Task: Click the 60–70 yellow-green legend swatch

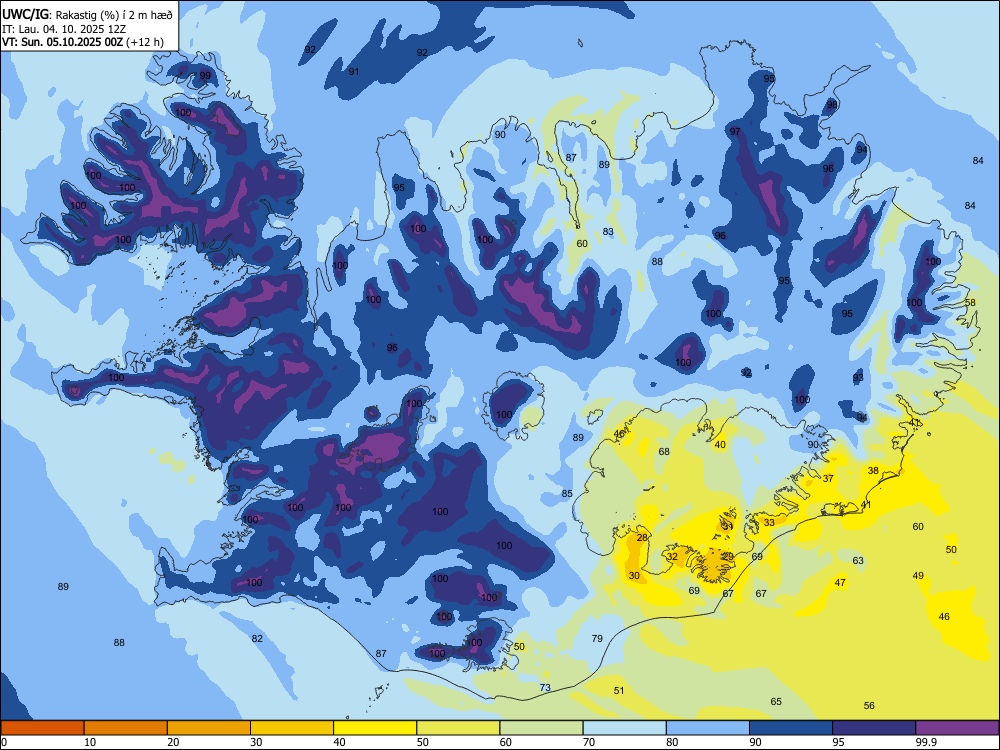Action: 541,728
